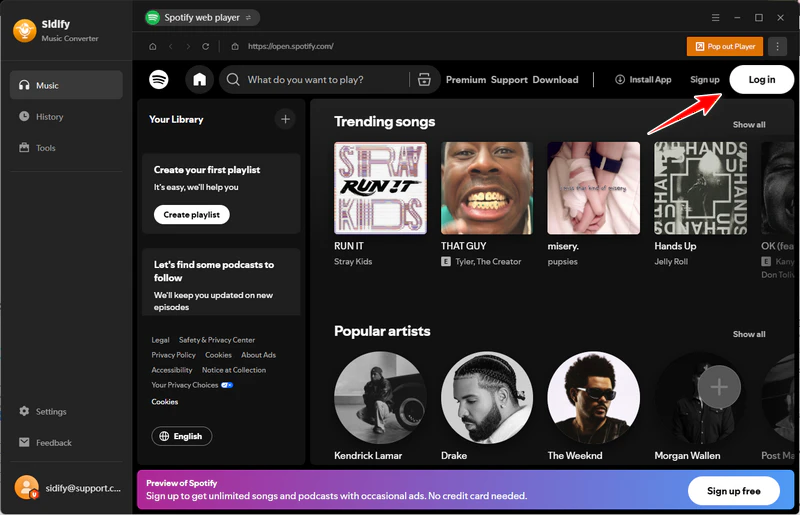Click the Pop out Player button
The image size is (800, 515).
(724, 46)
